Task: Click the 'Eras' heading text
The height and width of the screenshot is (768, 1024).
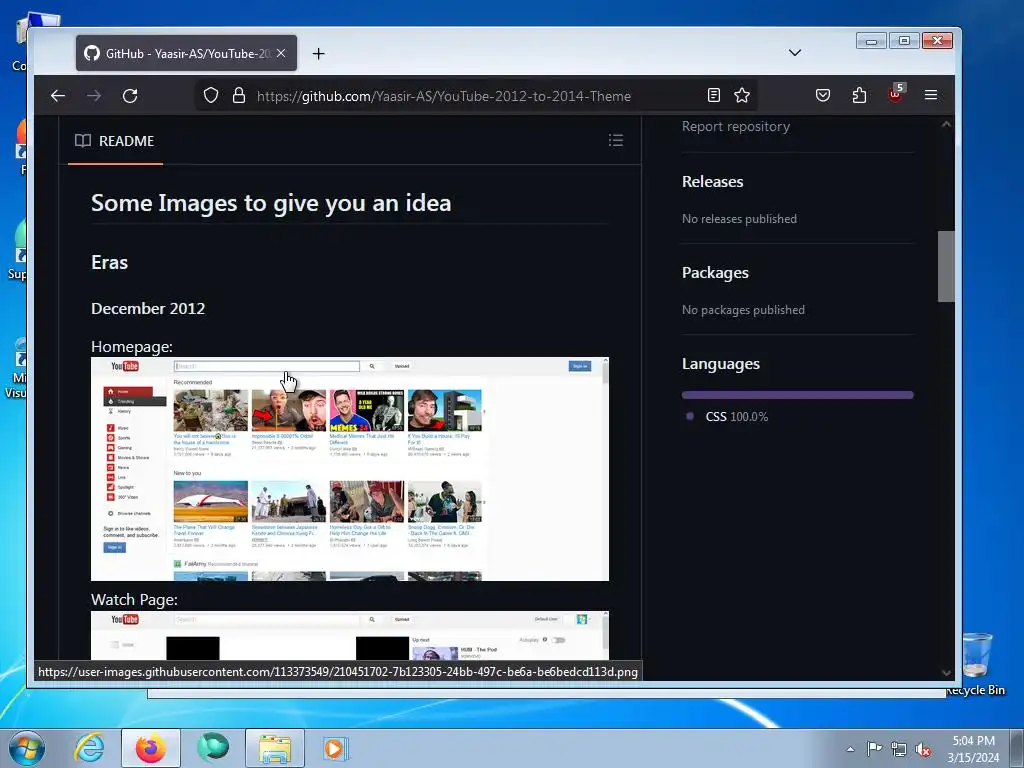Action: click(x=110, y=263)
